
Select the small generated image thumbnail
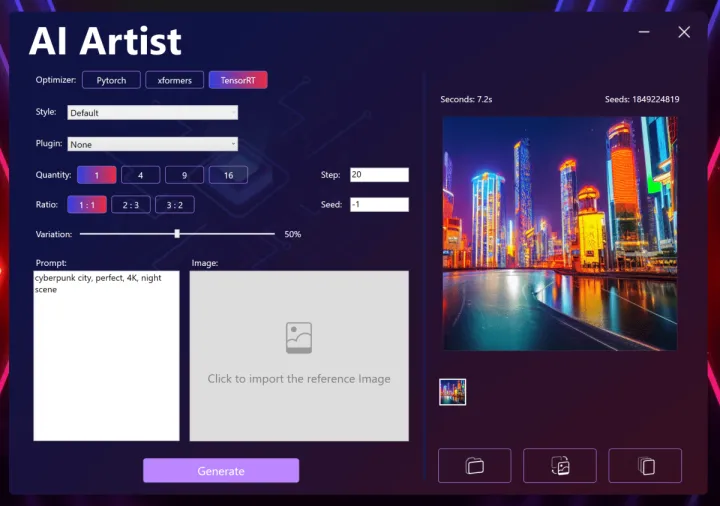tap(453, 392)
